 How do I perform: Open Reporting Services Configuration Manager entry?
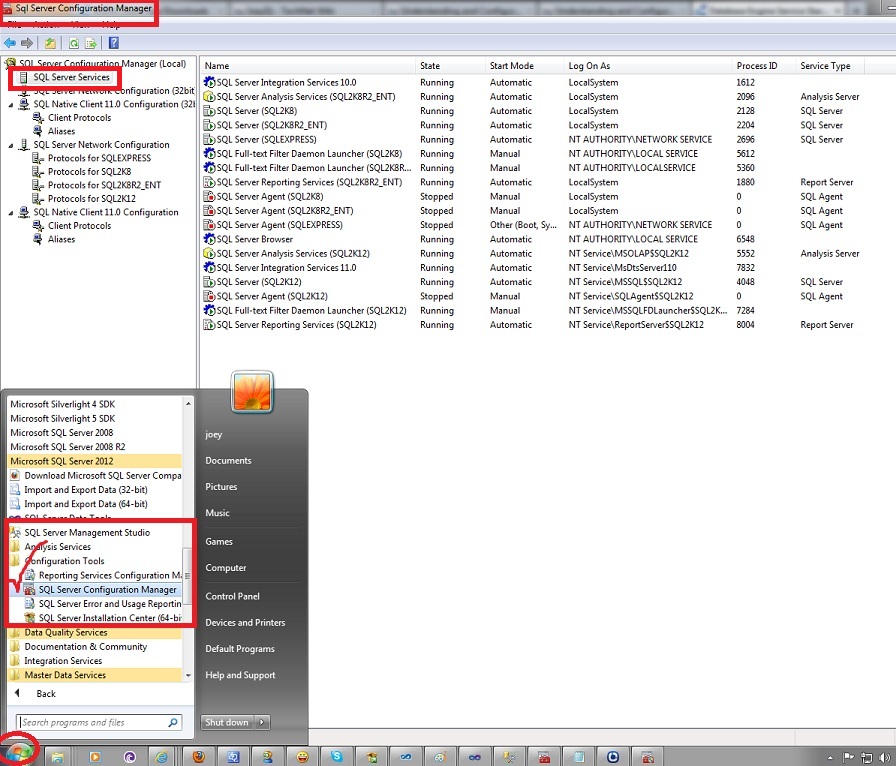click(x=110, y=575)
